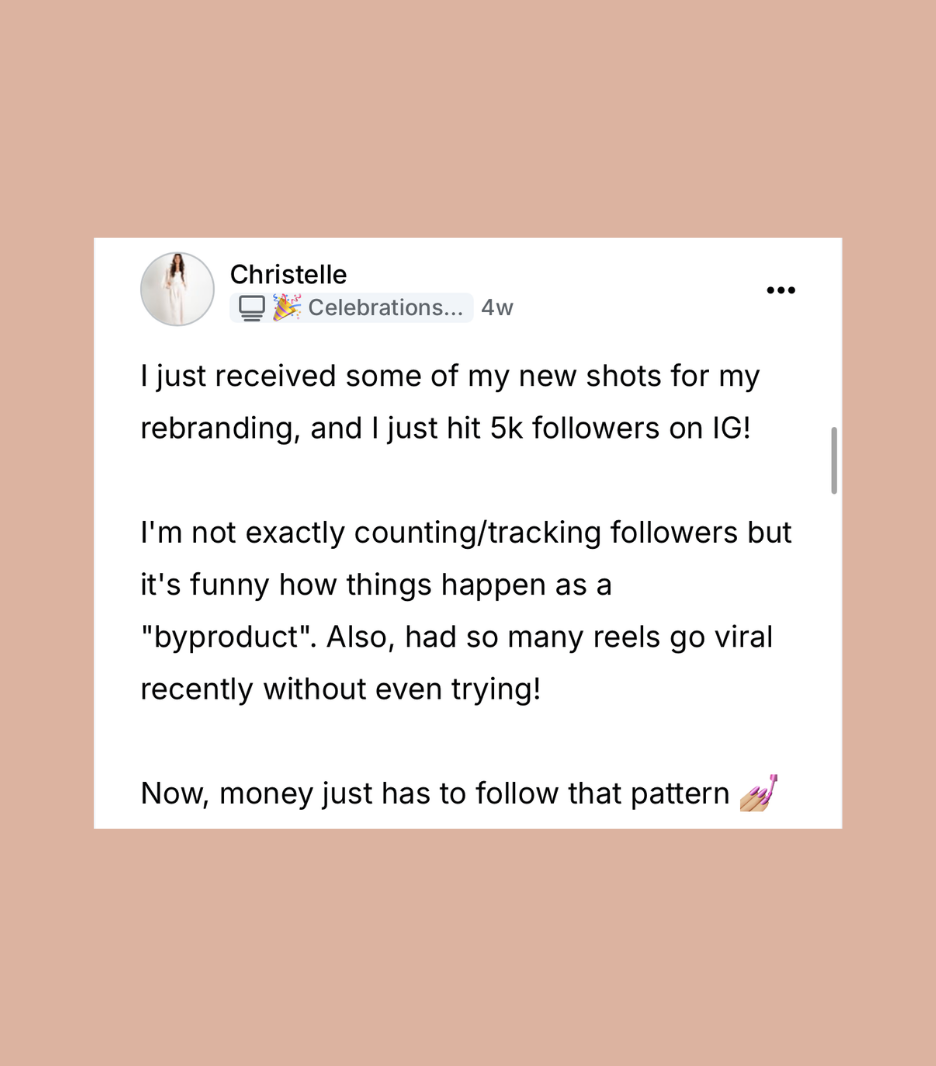Image resolution: width=936 pixels, height=1066 pixels.
Task: Click the party popper emoji icon
Action: (x=287, y=307)
